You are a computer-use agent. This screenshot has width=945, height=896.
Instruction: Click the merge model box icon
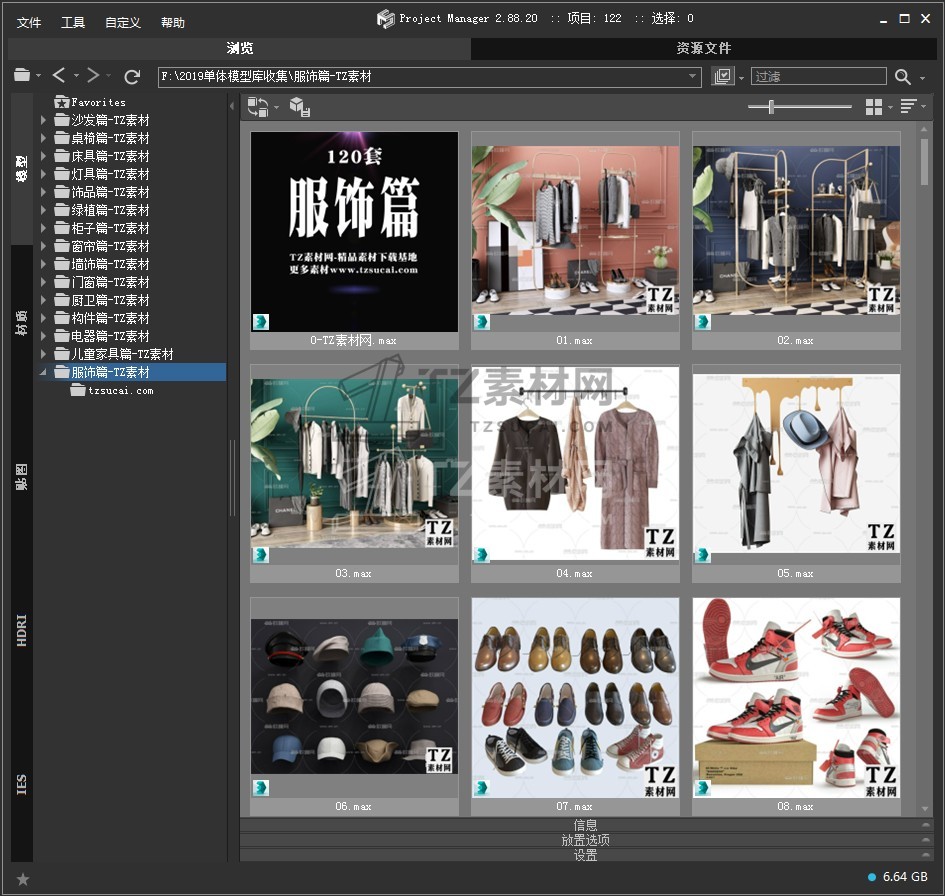[299, 107]
